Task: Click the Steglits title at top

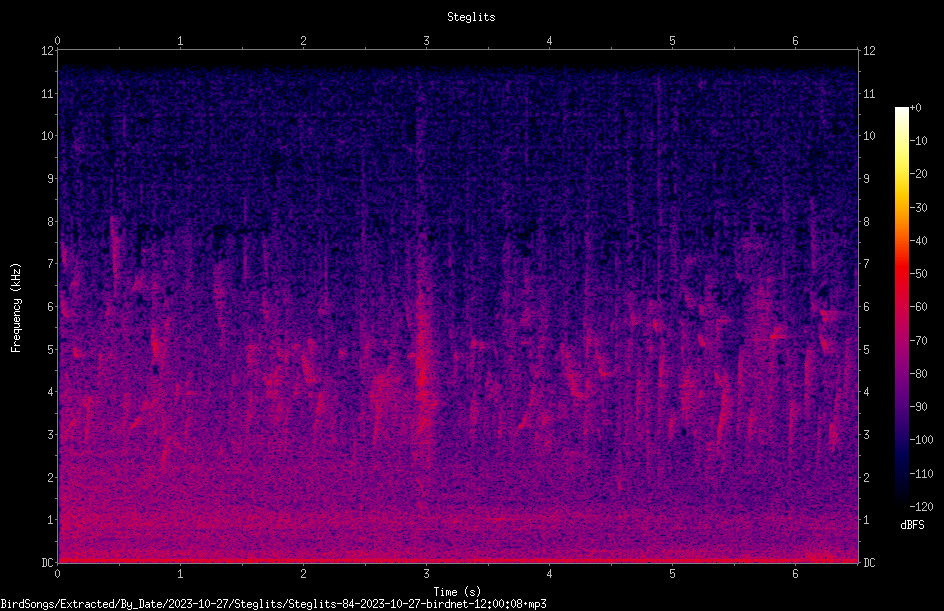Action: point(471,17)
